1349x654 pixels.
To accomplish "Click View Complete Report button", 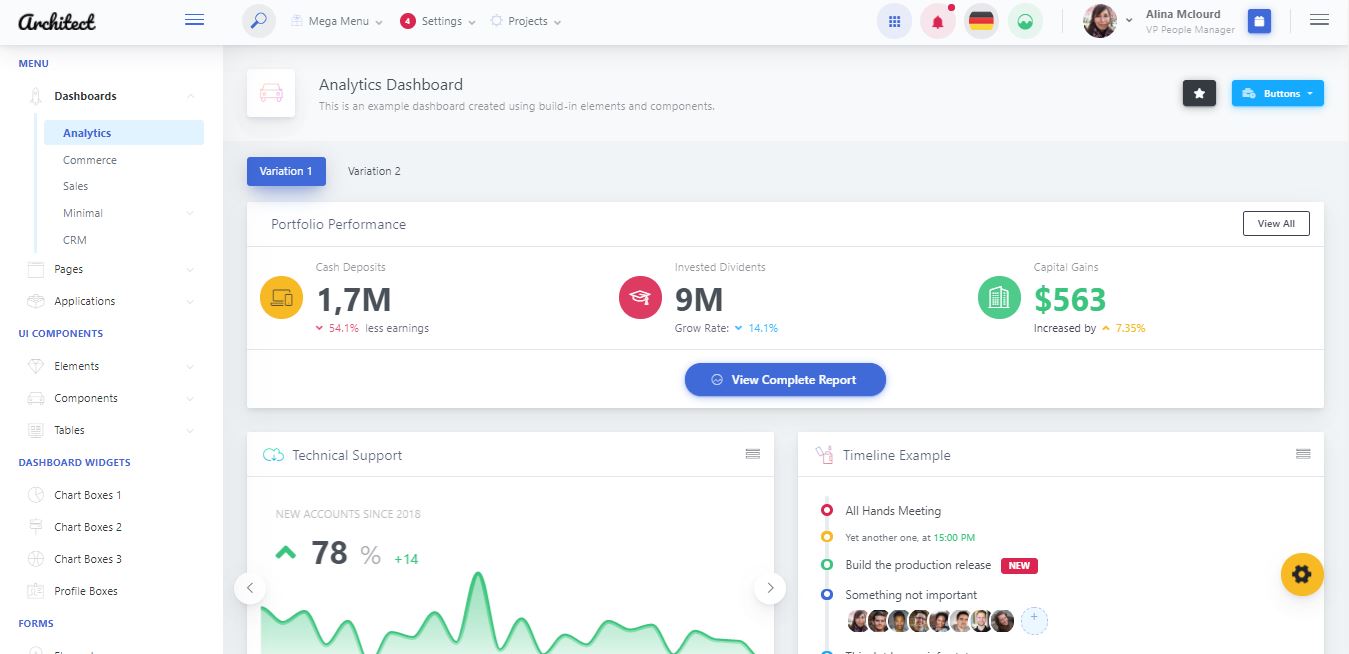I will tap(785, 380).
